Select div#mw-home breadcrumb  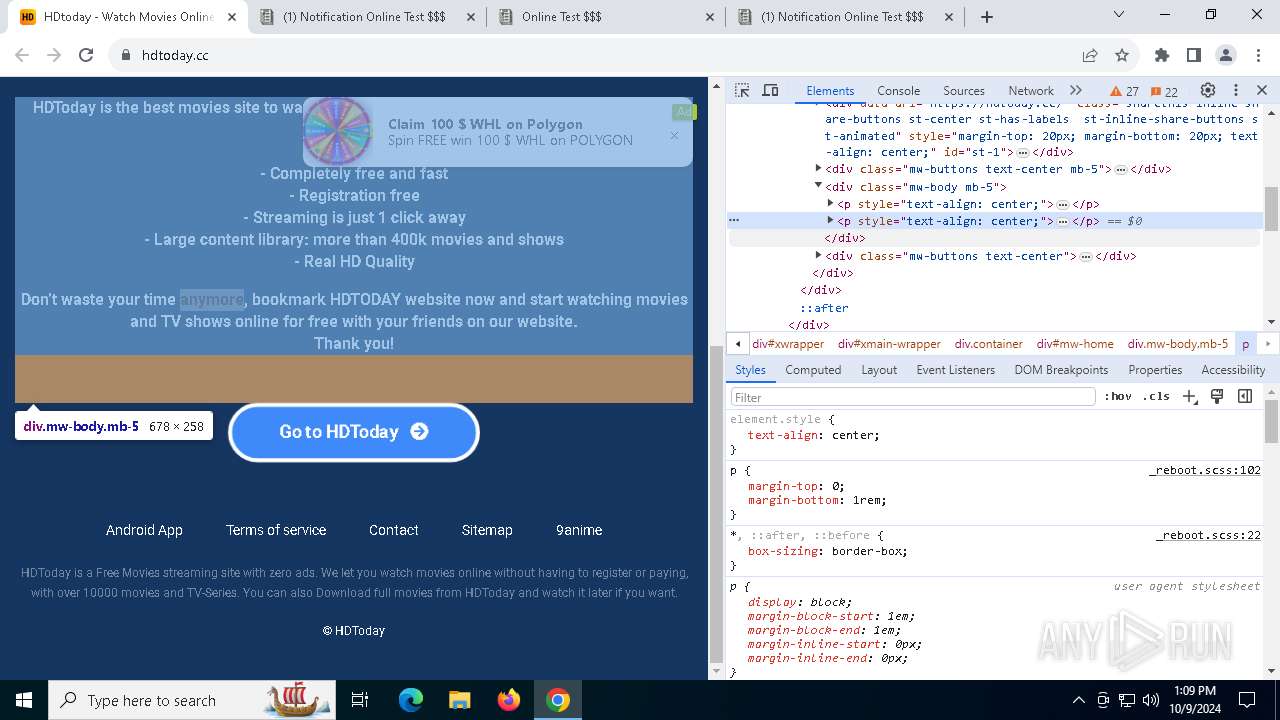[x=1075, y=343]
